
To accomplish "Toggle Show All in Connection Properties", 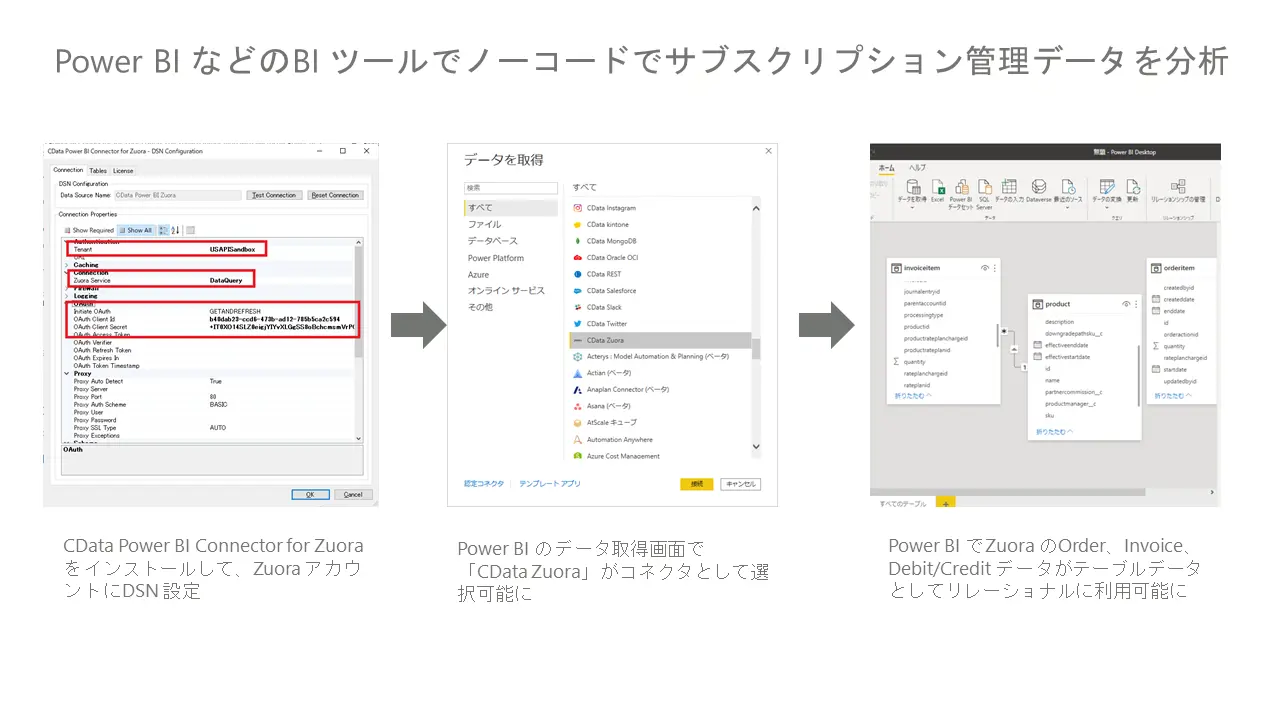I will click(136, 229).
